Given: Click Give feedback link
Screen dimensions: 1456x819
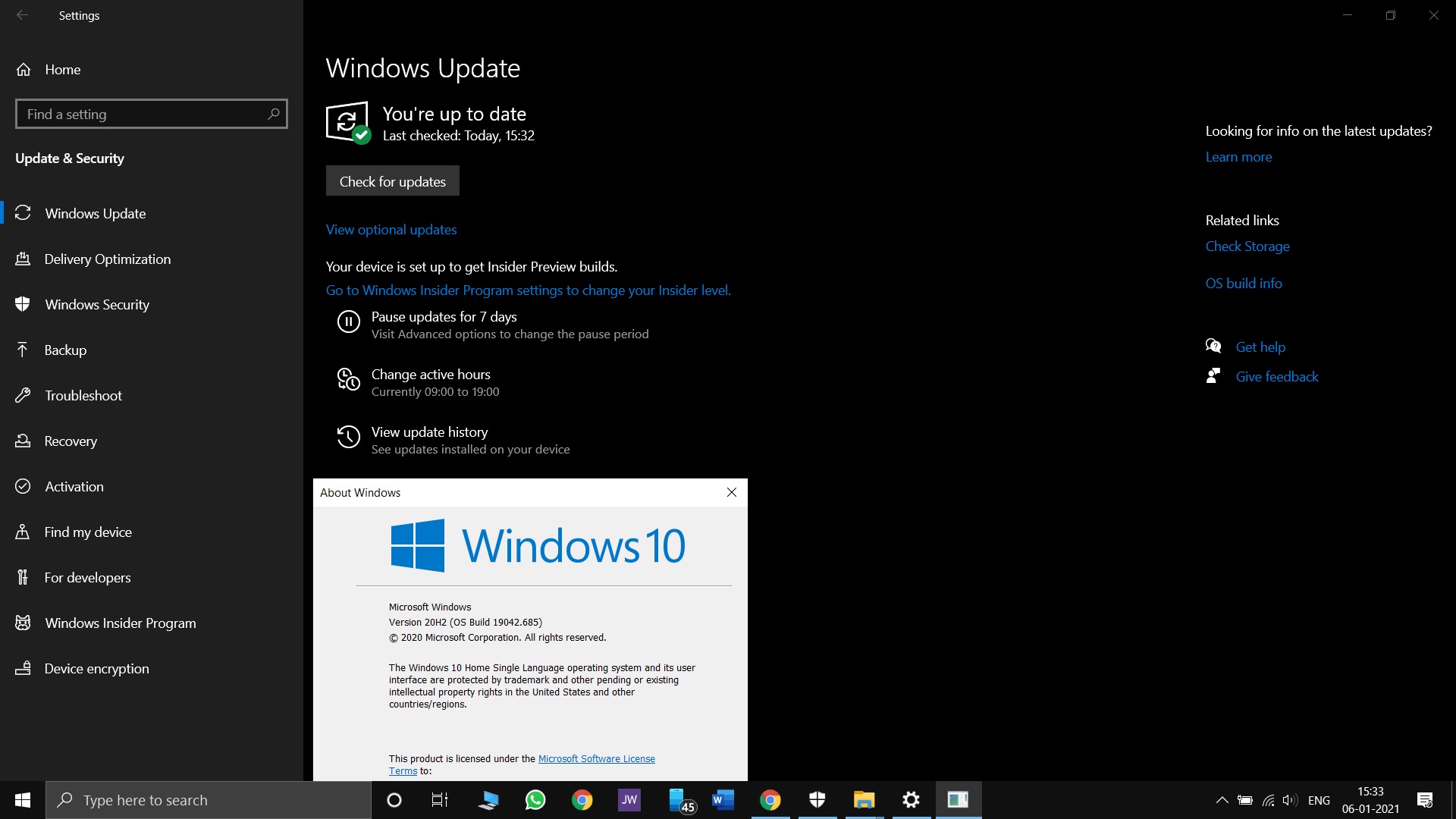Looking at the screenshot, I should click(x=1277, y=376).
